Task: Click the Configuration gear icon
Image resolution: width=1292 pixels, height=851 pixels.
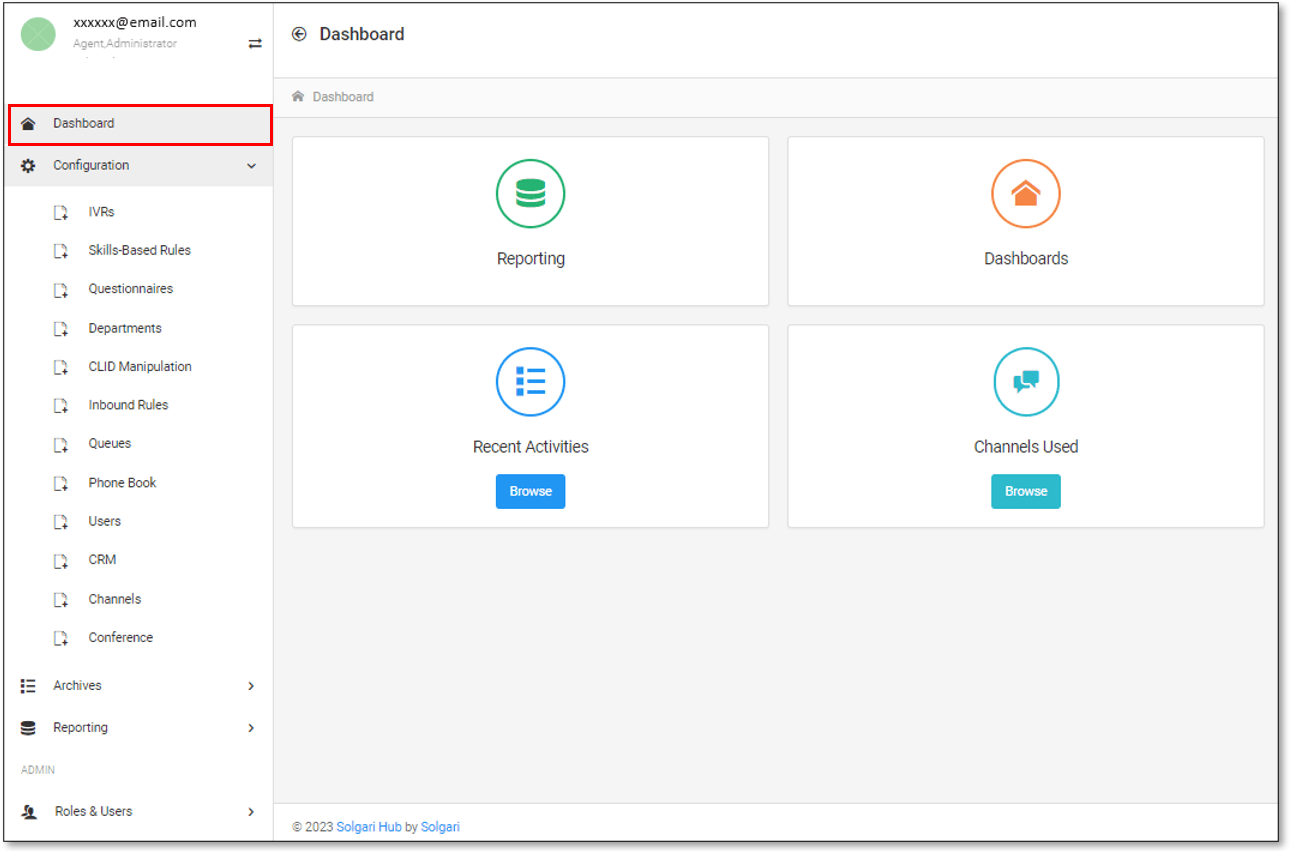Action: [27, 165]
